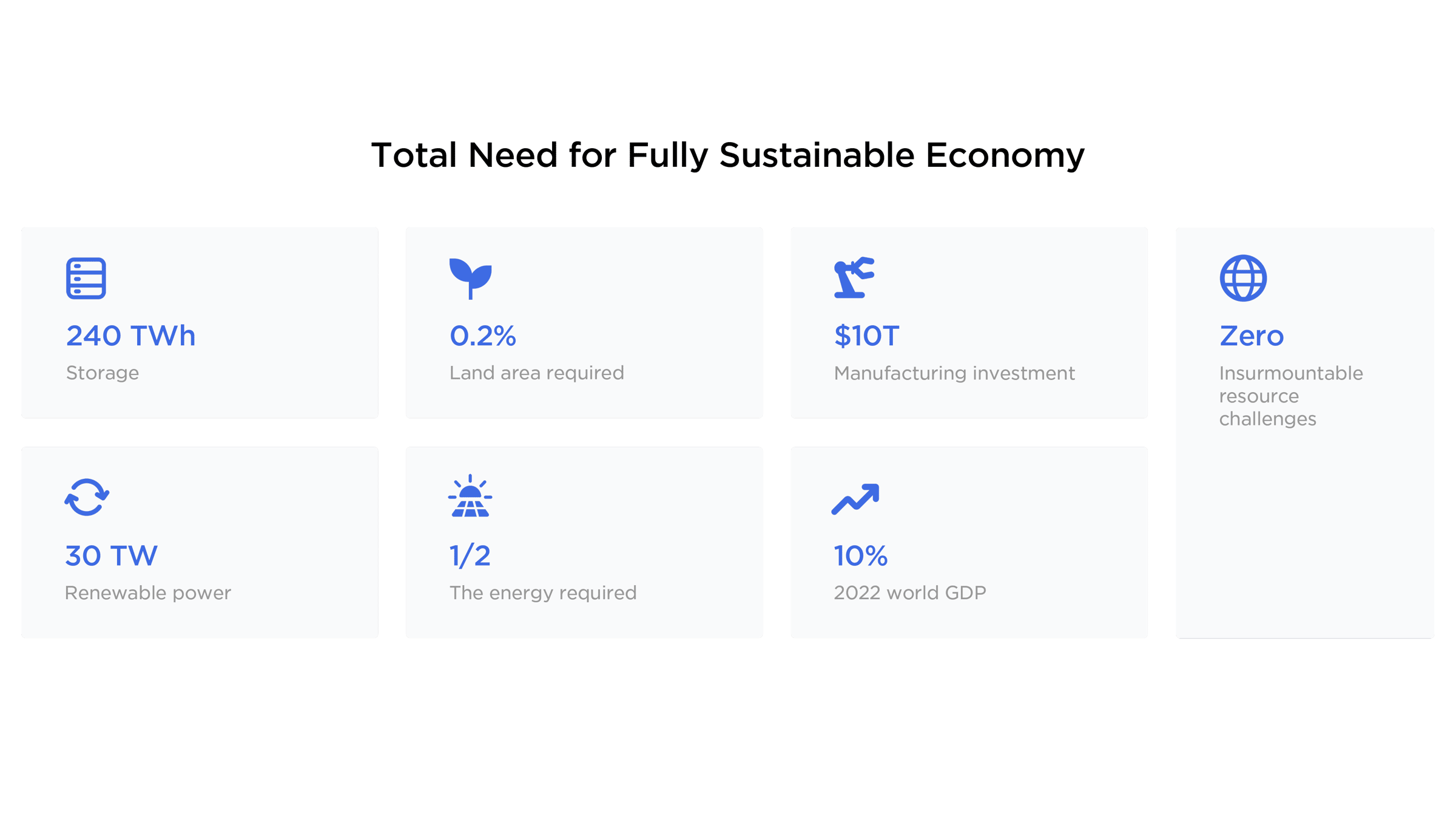Click the storage server icon
Screen dimensions: 1456x820
click(x=86, y=279)
